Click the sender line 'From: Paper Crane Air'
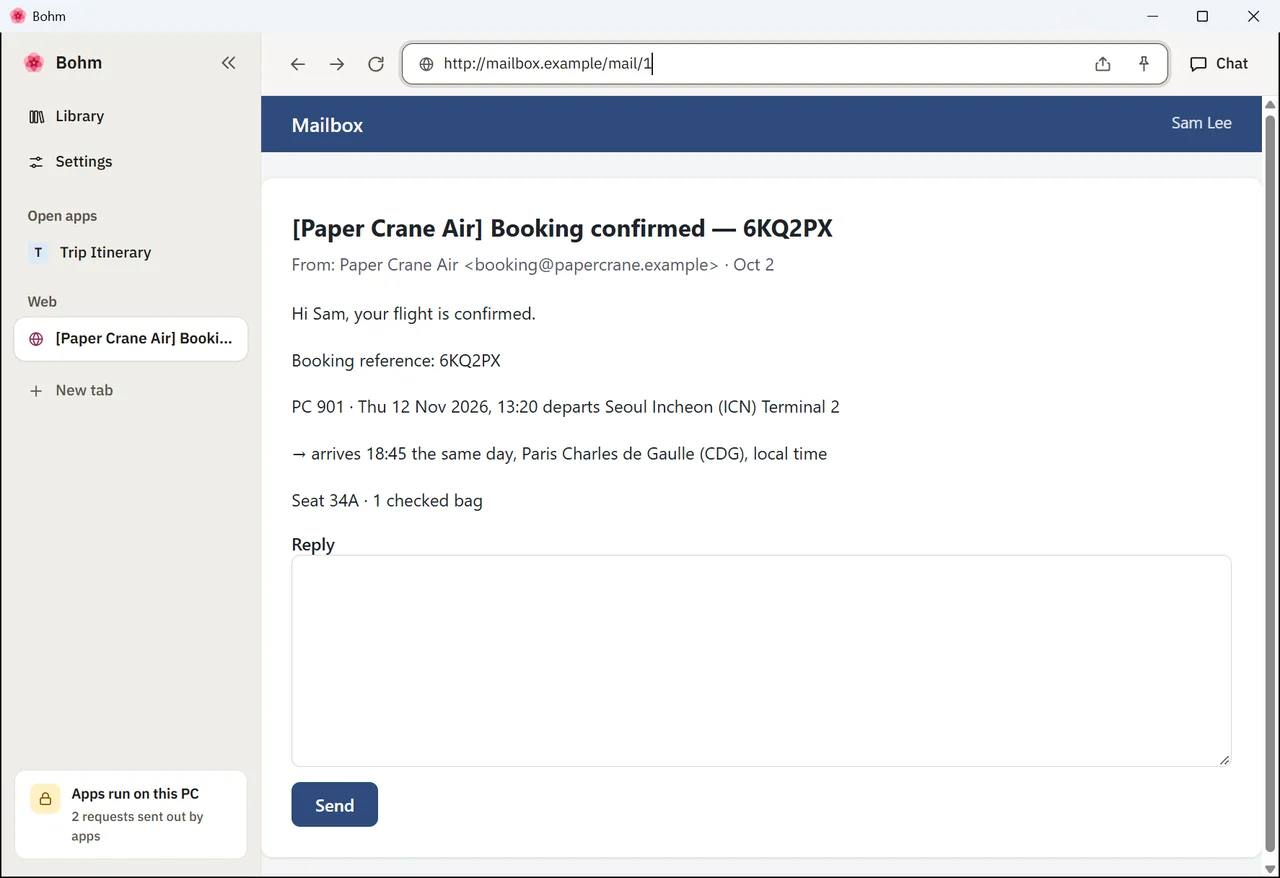This screenshot has height=878, width=1280. tap(533, 265)
